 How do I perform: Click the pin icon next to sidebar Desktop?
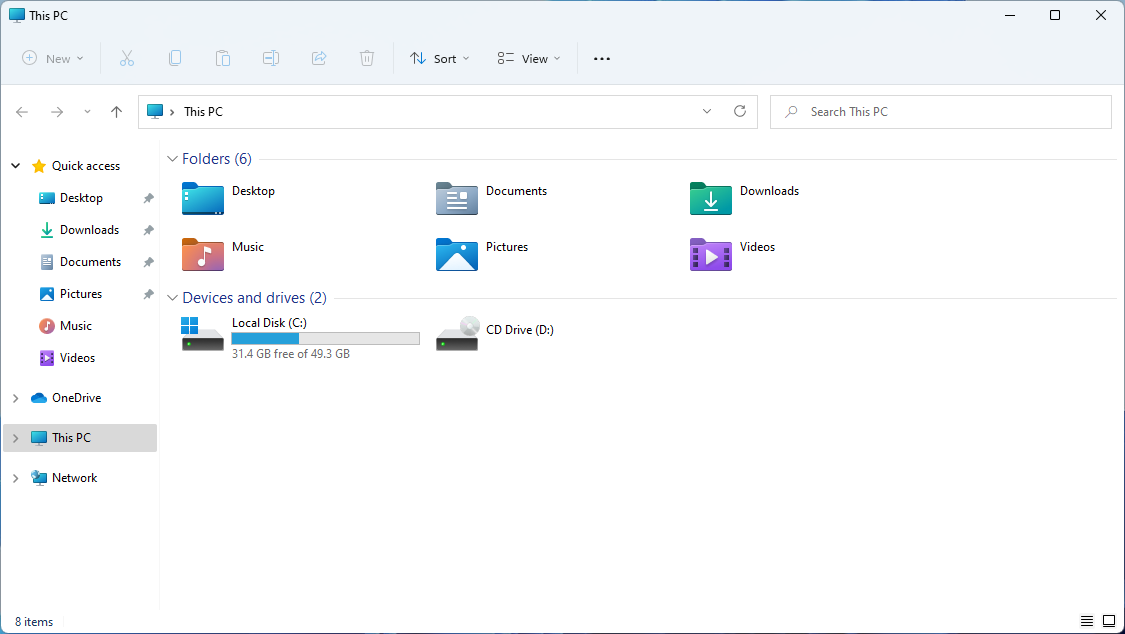pyautogui.click(x=149, y=198)
